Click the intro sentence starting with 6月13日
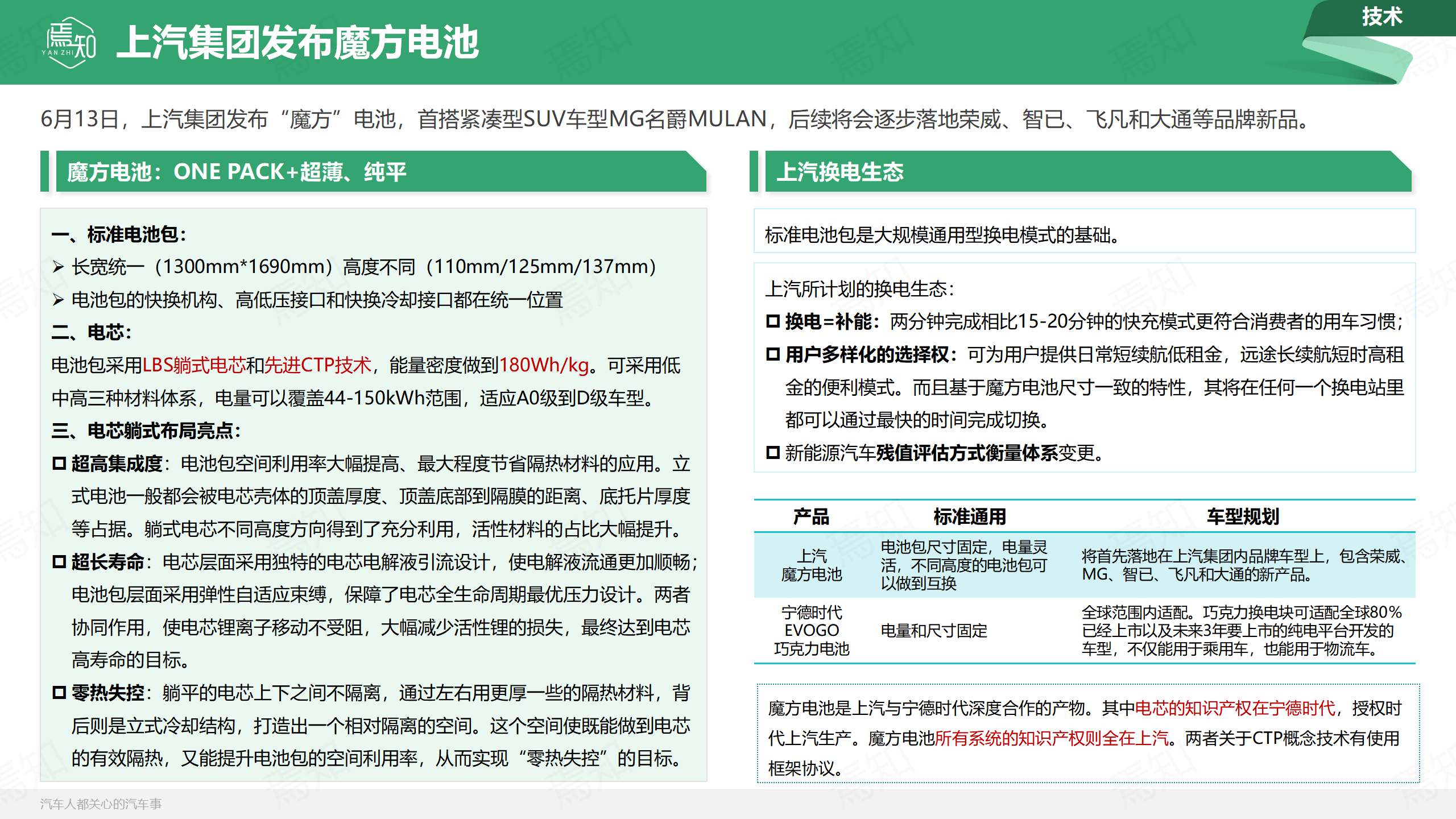This screenshot has height=819, width=1456. click(676, 119)
